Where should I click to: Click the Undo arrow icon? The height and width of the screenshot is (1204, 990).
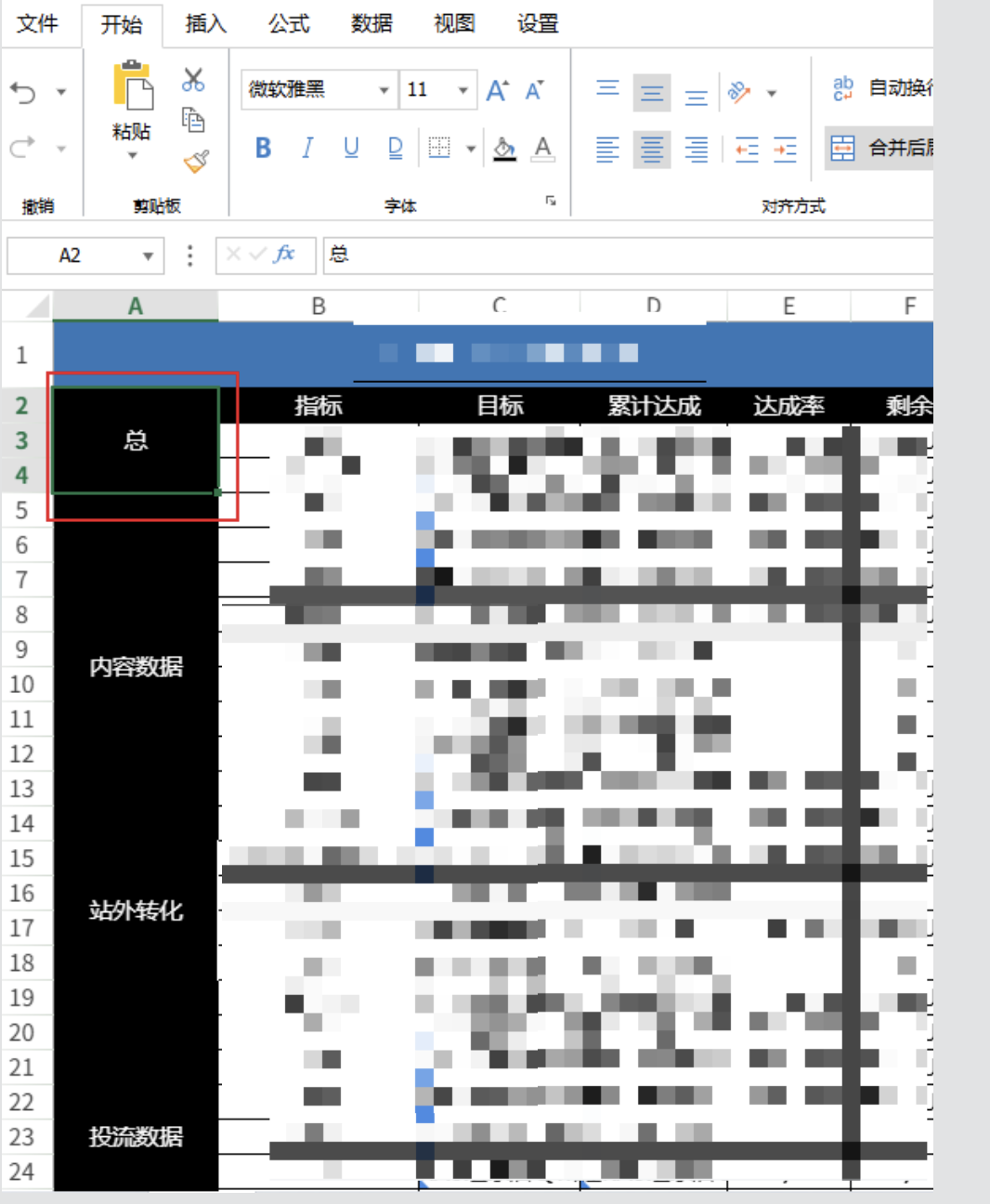tap(24, 93)
